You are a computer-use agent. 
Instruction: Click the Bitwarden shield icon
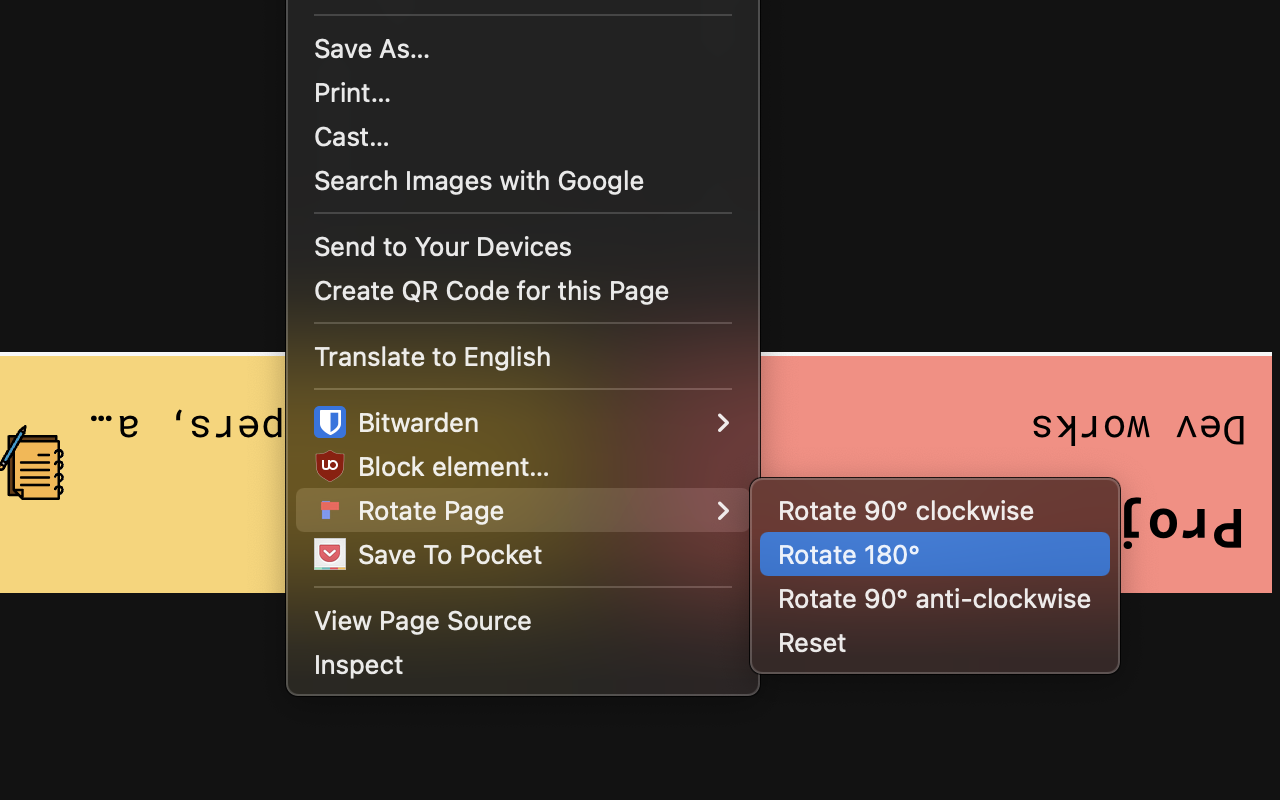click(330, 422)
